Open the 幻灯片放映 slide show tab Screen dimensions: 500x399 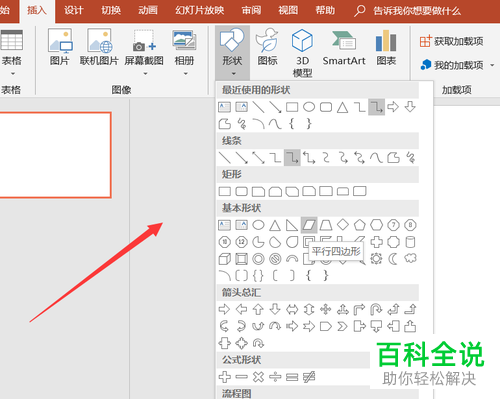(x=199, y=11)
